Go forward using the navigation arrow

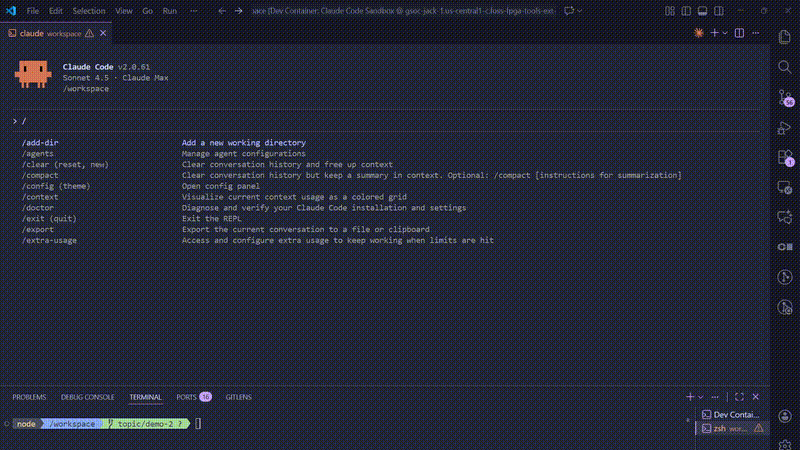(x=238, y=11)
